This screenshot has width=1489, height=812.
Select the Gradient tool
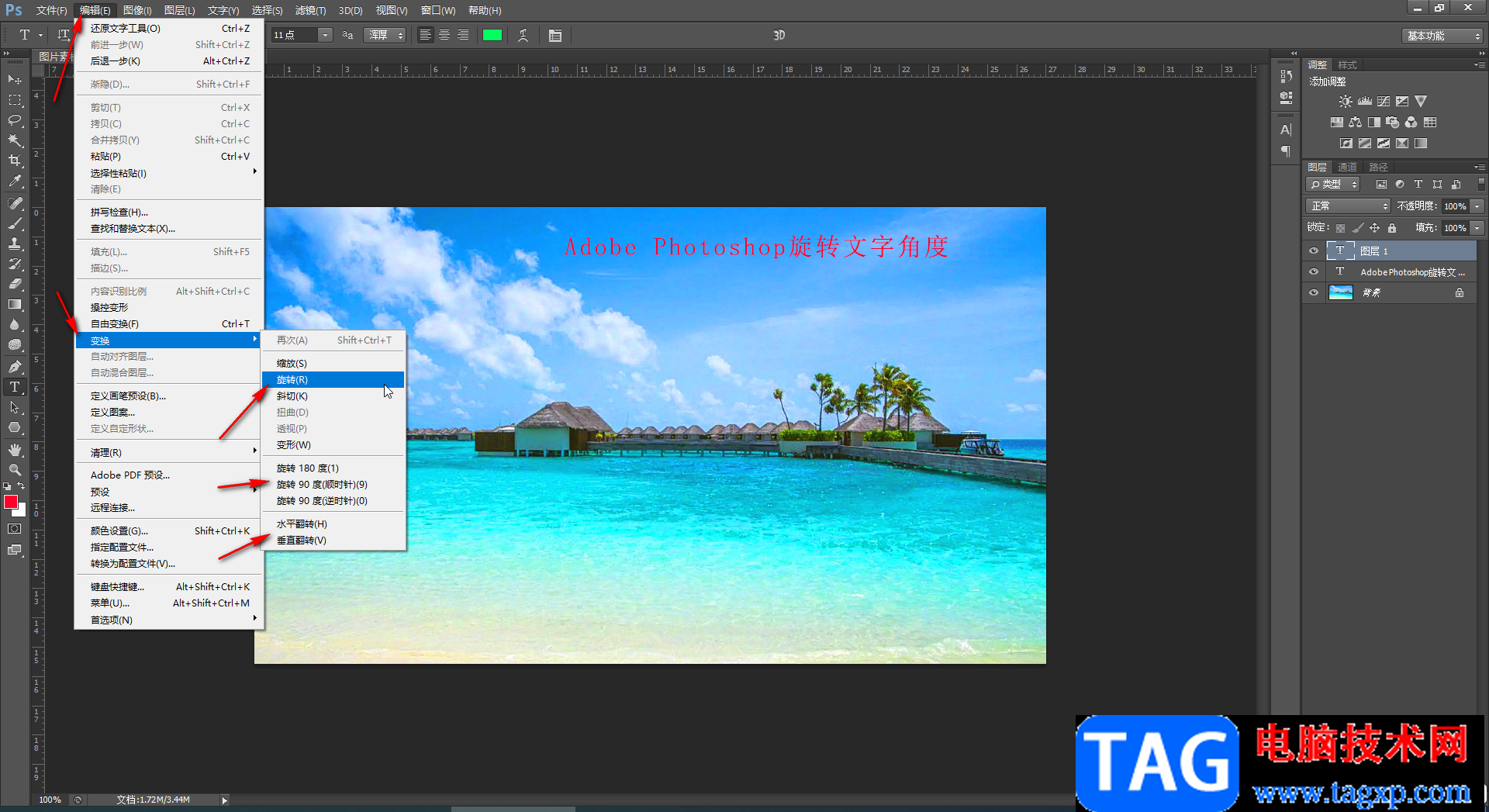15,304
